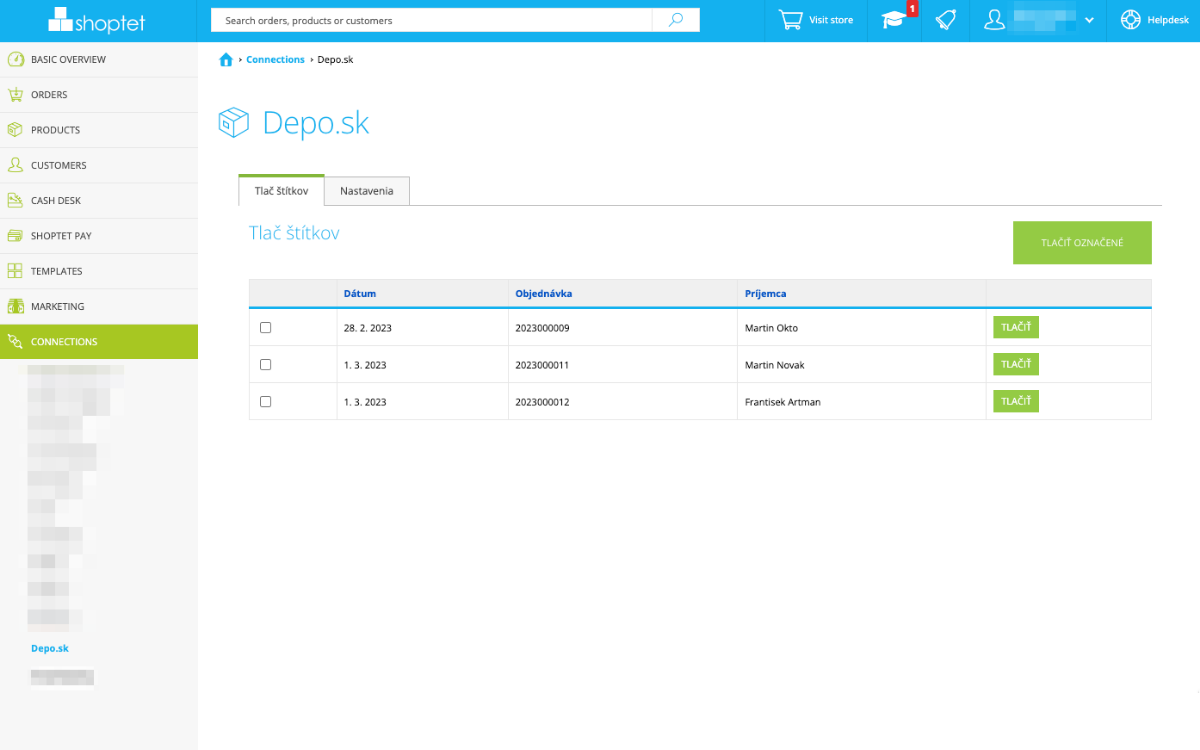The image size is (1200, 750).
Task: Click the Tlač štítkov section heading
Action: coord(294,233)
